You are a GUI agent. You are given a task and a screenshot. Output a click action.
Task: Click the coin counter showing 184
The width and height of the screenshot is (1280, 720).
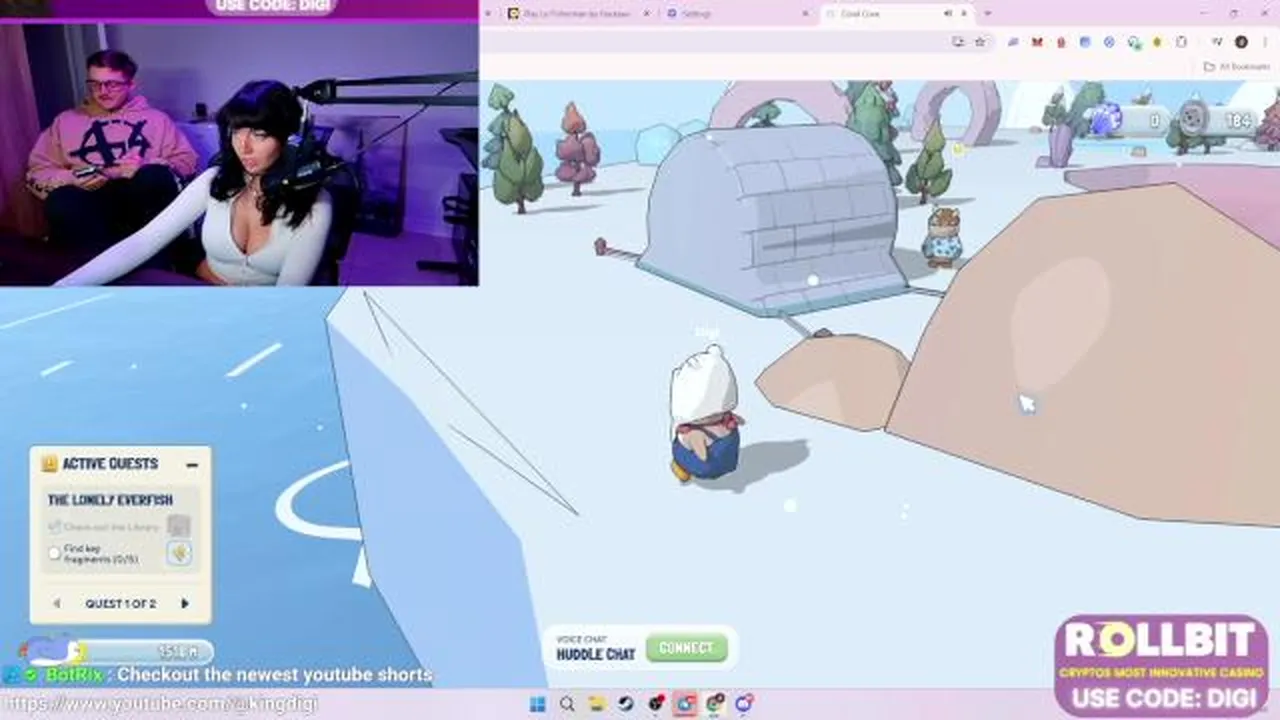1216,121
